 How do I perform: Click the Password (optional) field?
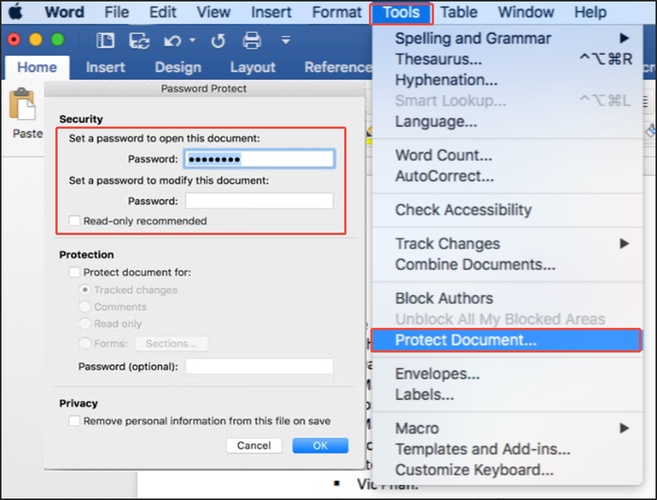tap(259, 366)
